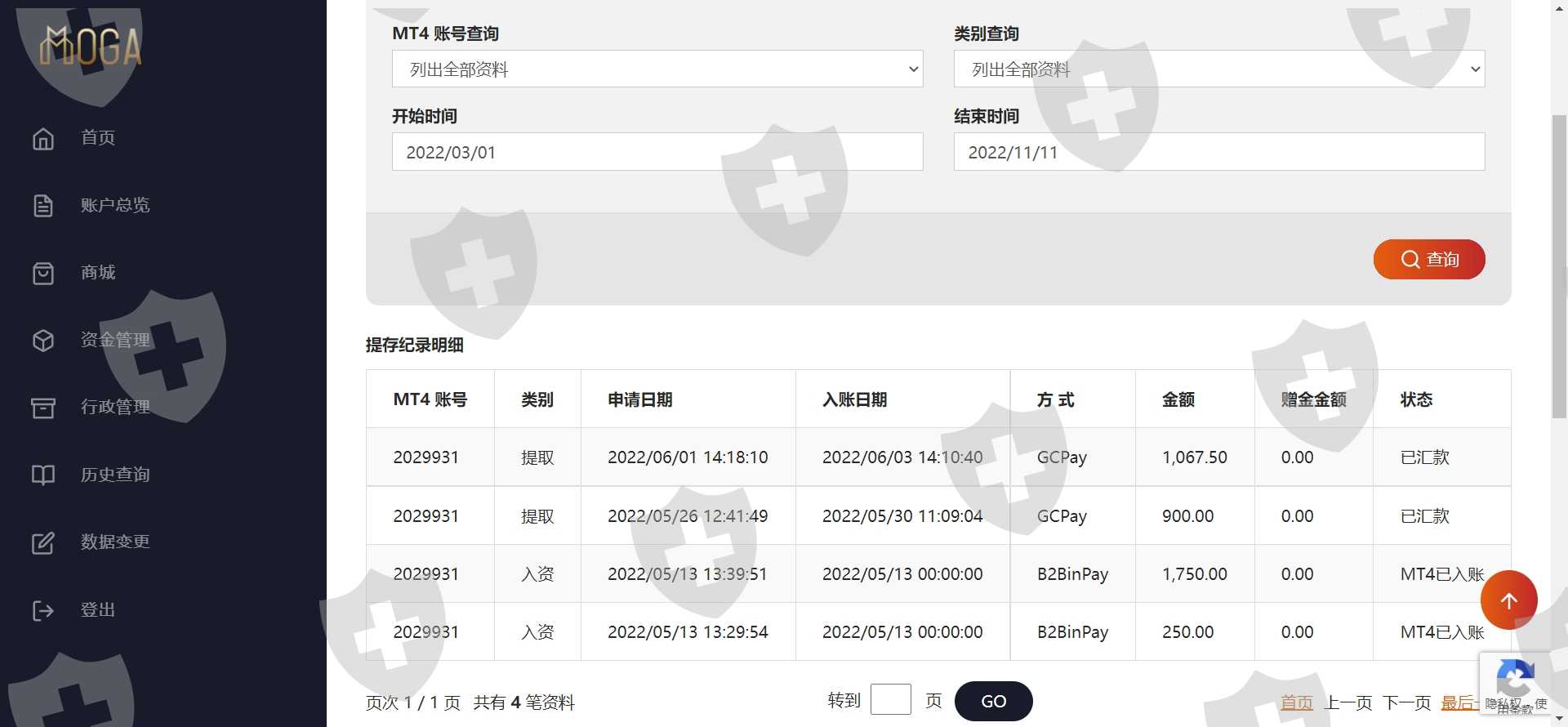Click the orange 查询 search button
The image size is (1568, 727).
tap(1428, 260)
